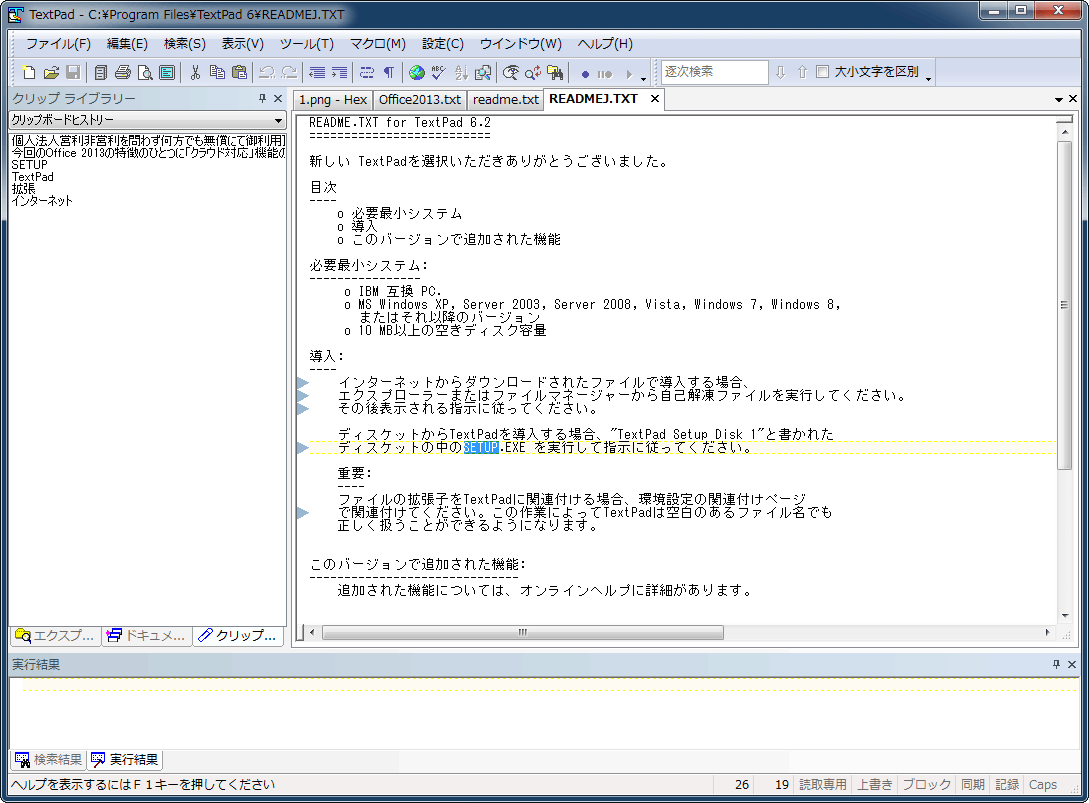
Task: Expand the macro toolbar options arrow
Action: point(643,78)
